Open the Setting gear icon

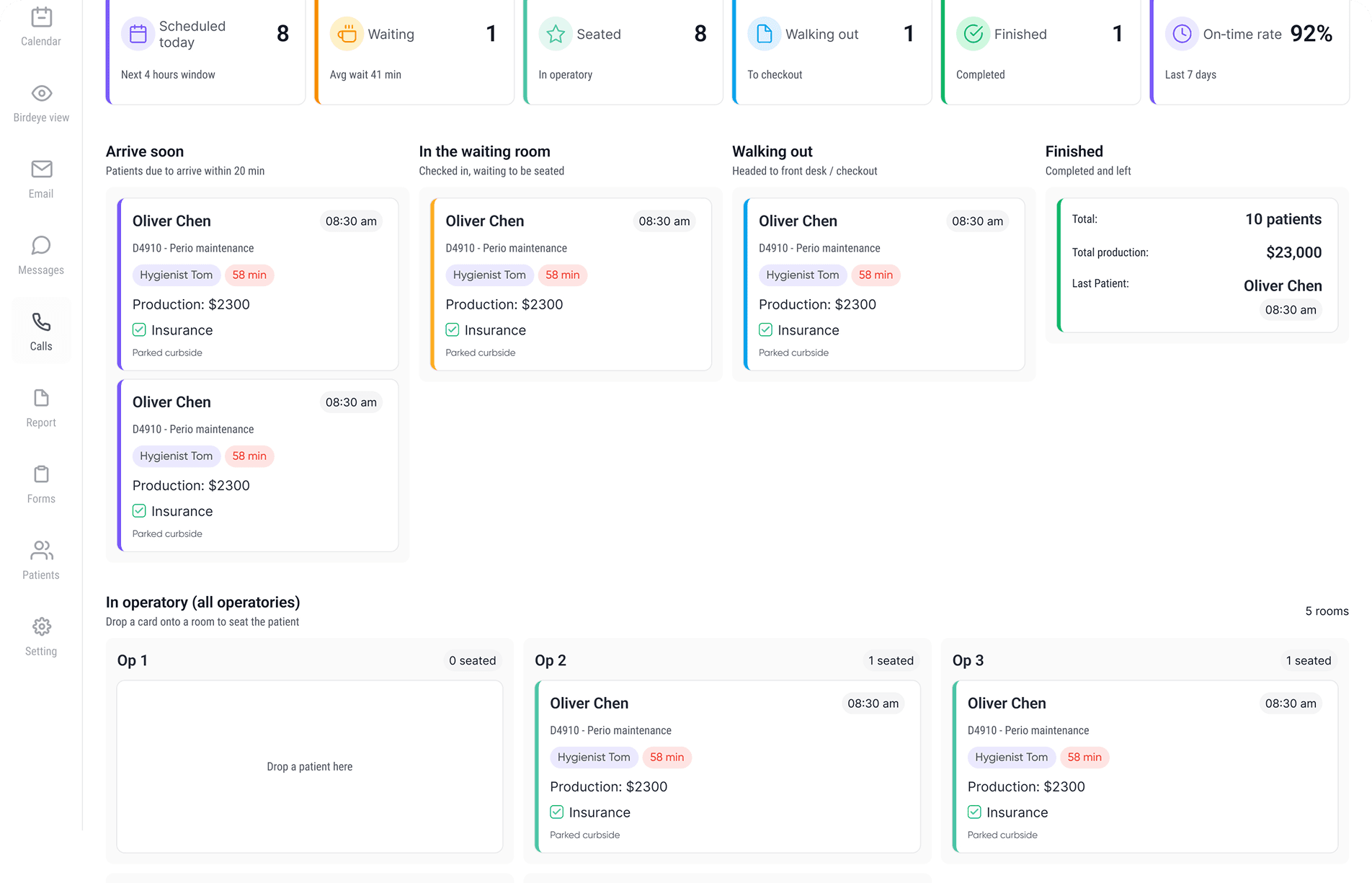tap(41, 627)
